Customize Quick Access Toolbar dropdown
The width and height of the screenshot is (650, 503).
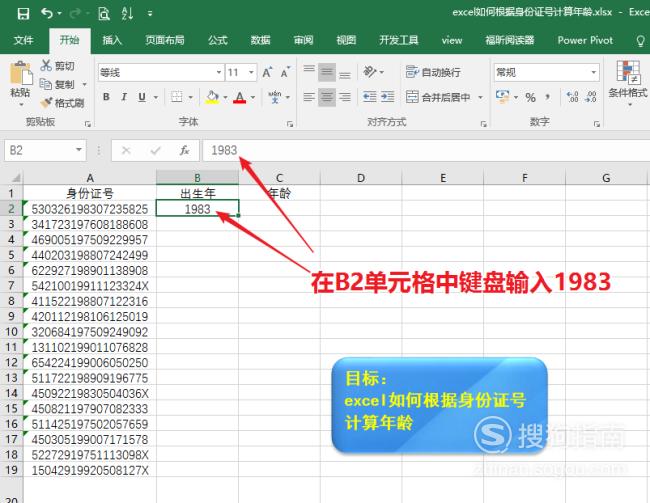tap(150, 14)
